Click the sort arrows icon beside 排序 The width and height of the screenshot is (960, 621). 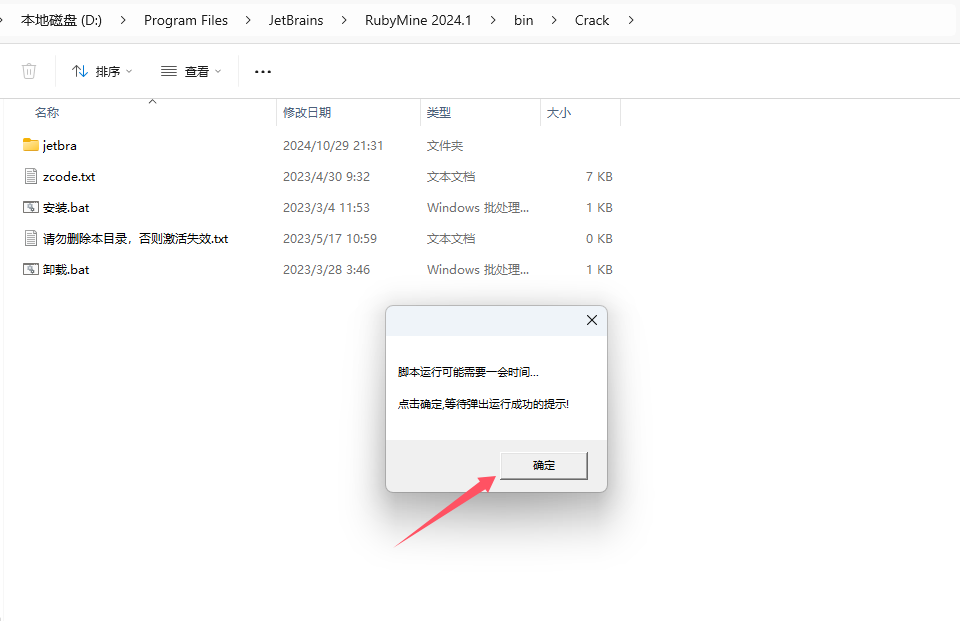(x=80, y=71)
